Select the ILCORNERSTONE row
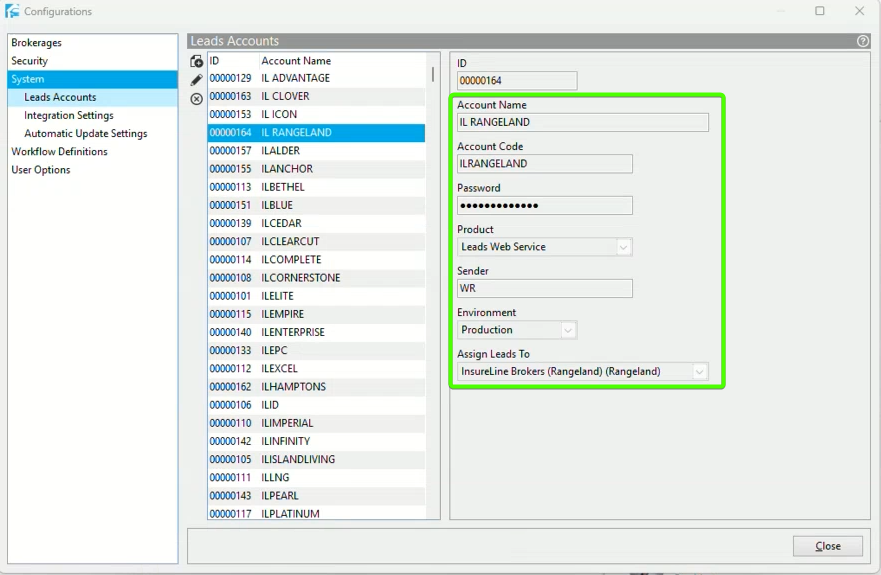Viewport: 881px width, 575px height. tap(316, 278)
